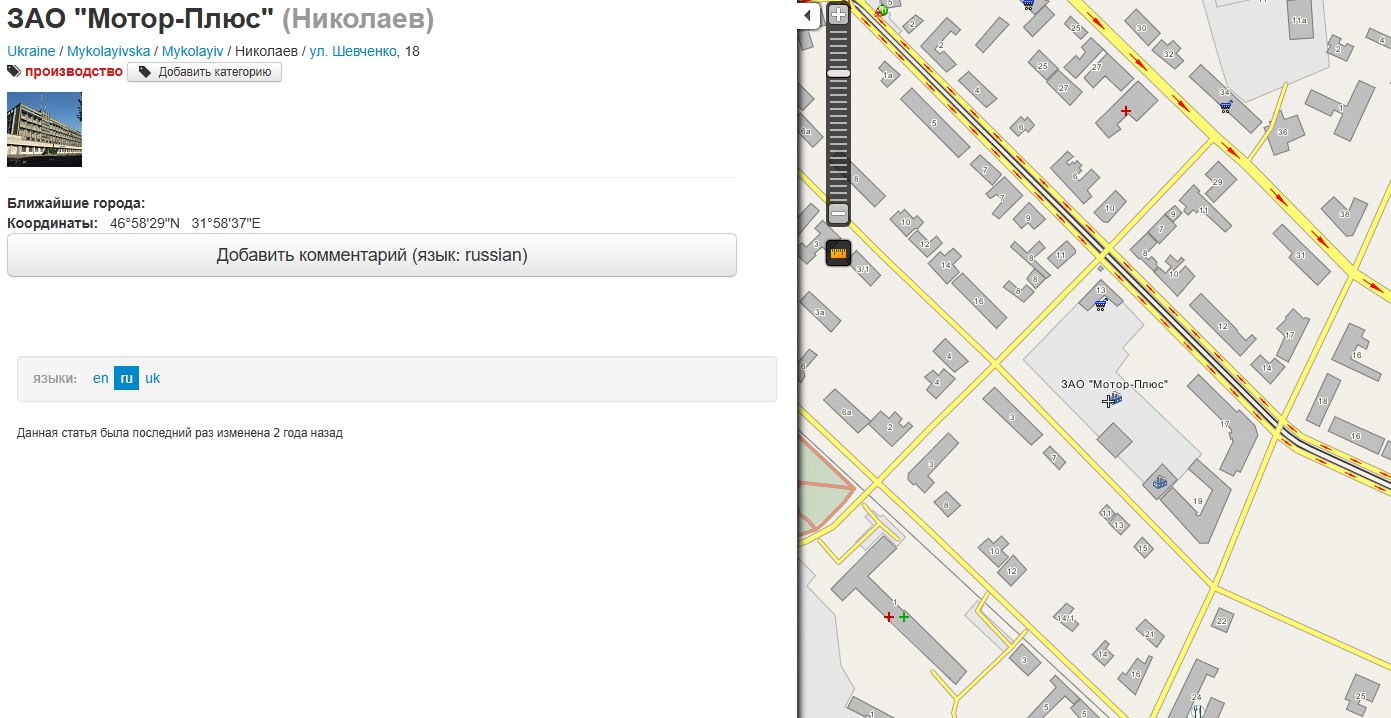Click the shopping cart icon near building 34

pos(1226,105)
